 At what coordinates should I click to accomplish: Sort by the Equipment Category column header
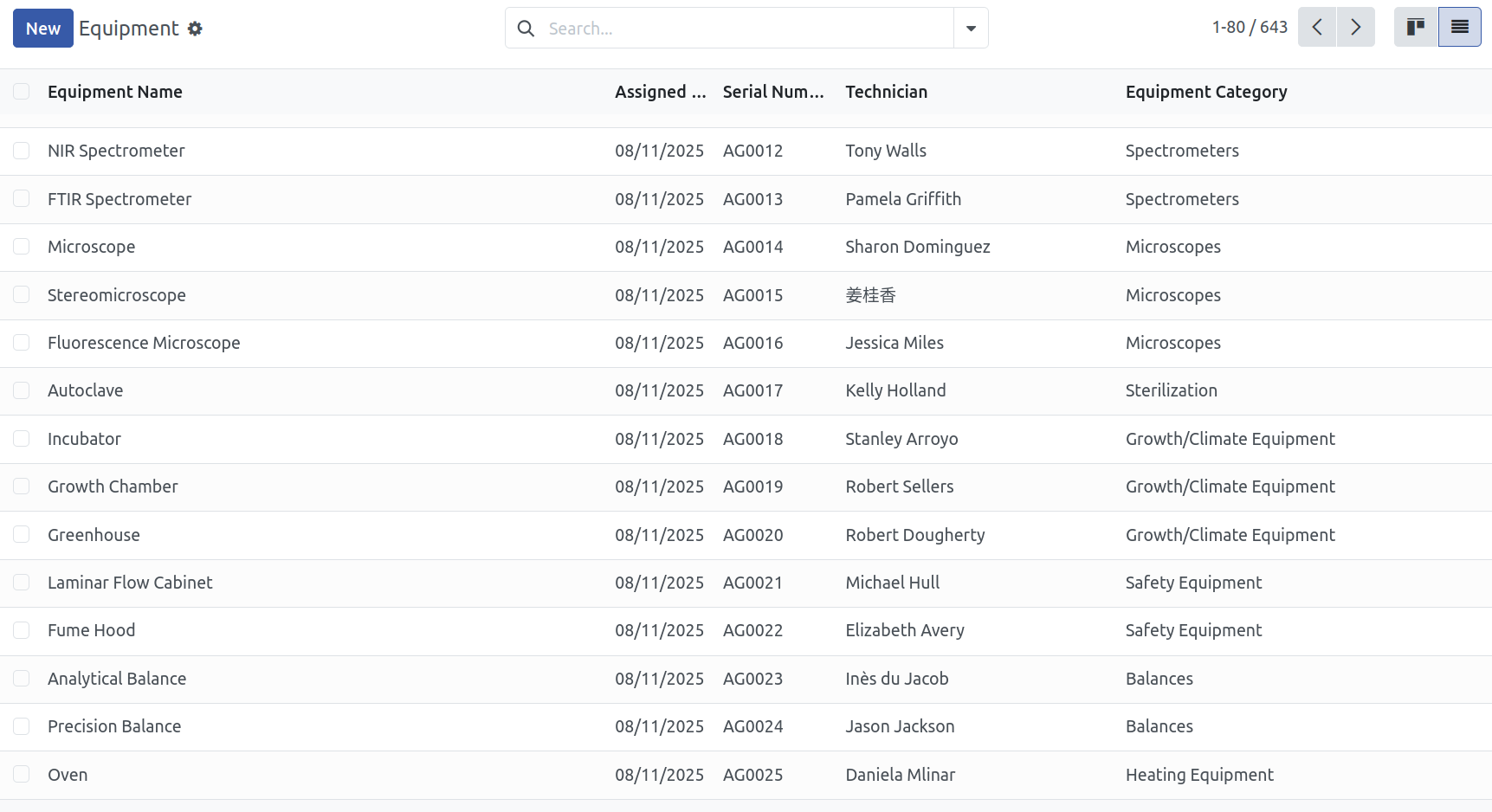[x=1206, y=92]
